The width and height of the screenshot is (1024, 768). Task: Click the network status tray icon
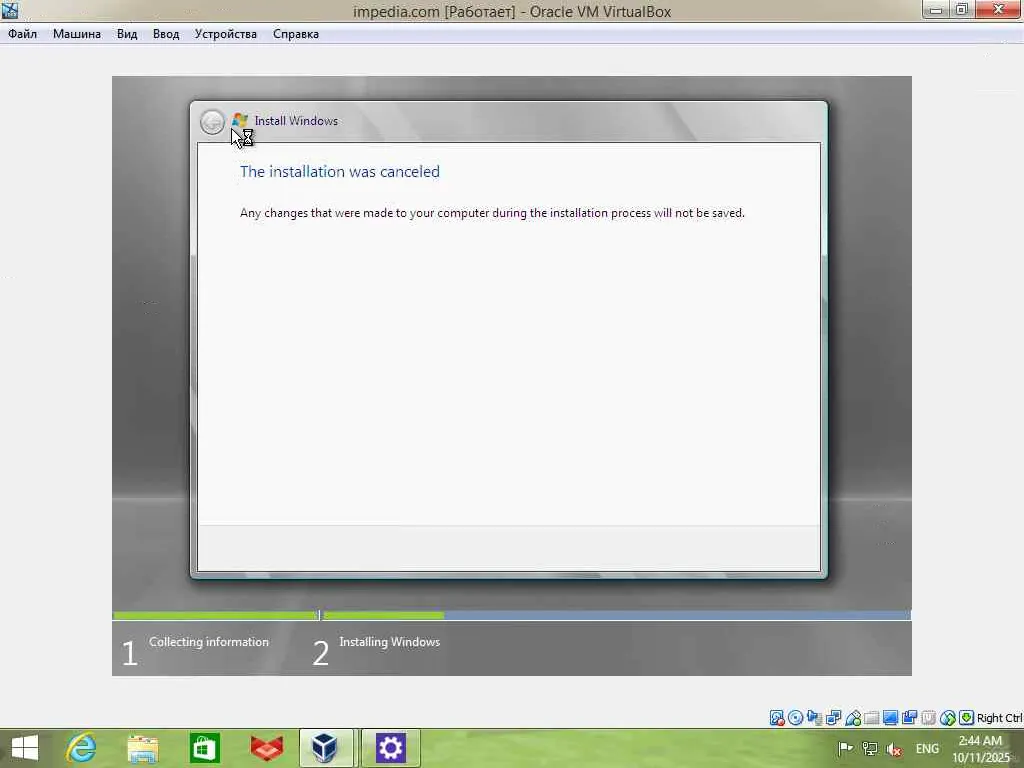click(870, 748)
